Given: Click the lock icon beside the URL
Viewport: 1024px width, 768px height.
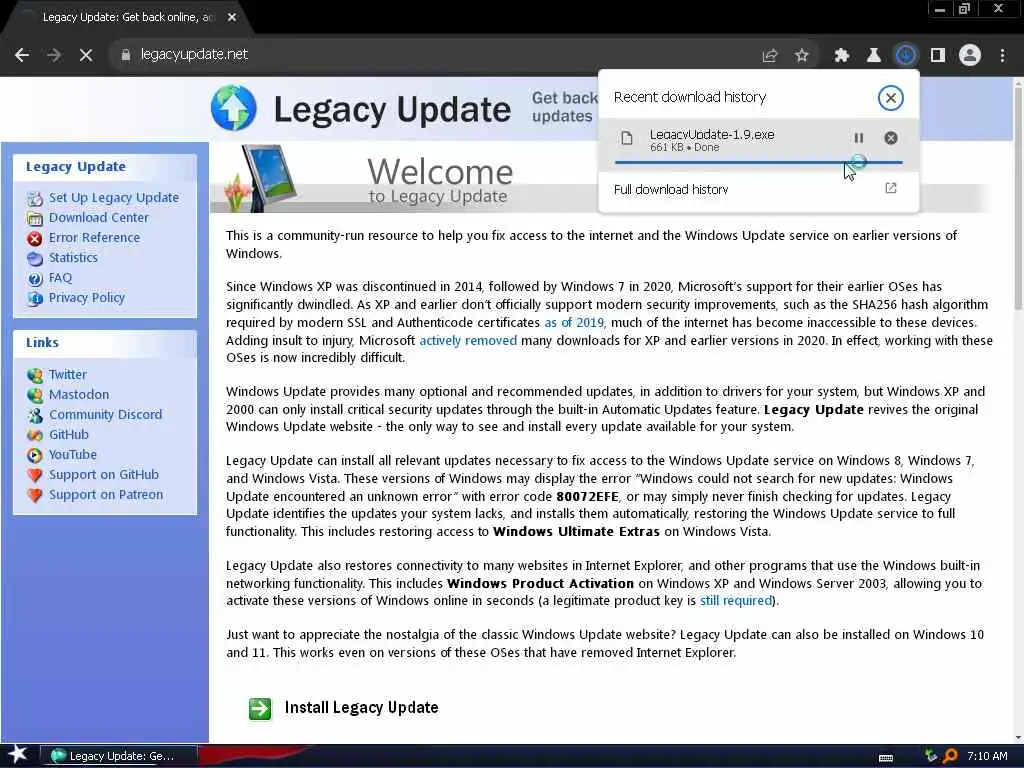Looking at the screenshot, I should (125, 56).
